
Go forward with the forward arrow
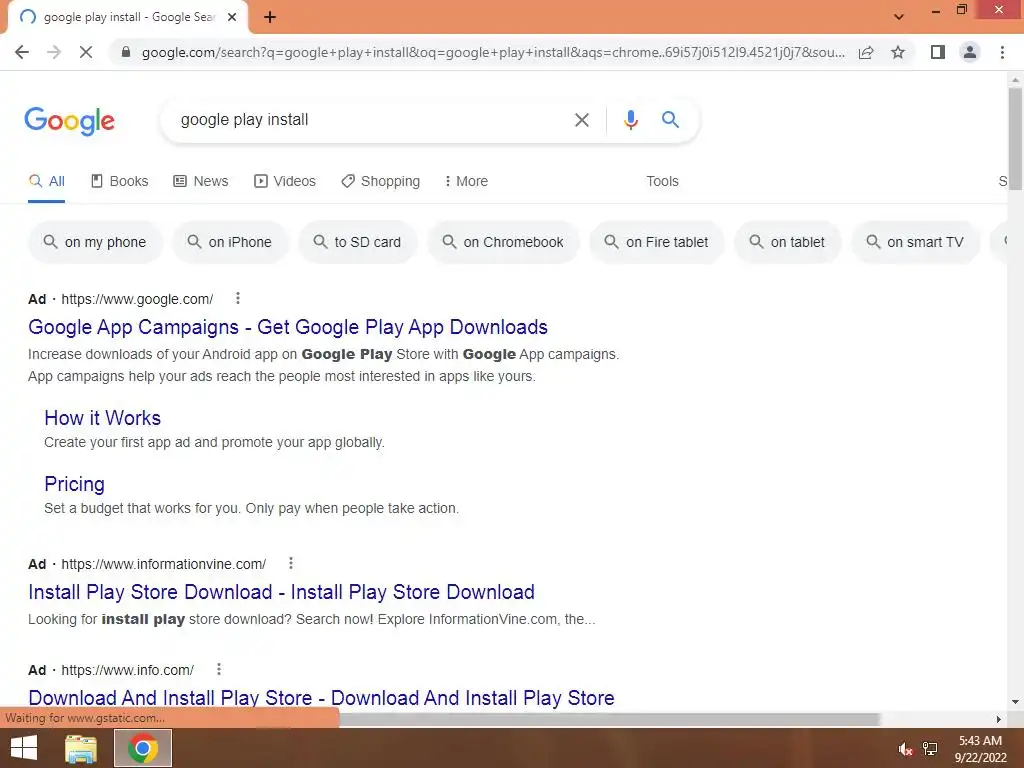pos(54,52)
